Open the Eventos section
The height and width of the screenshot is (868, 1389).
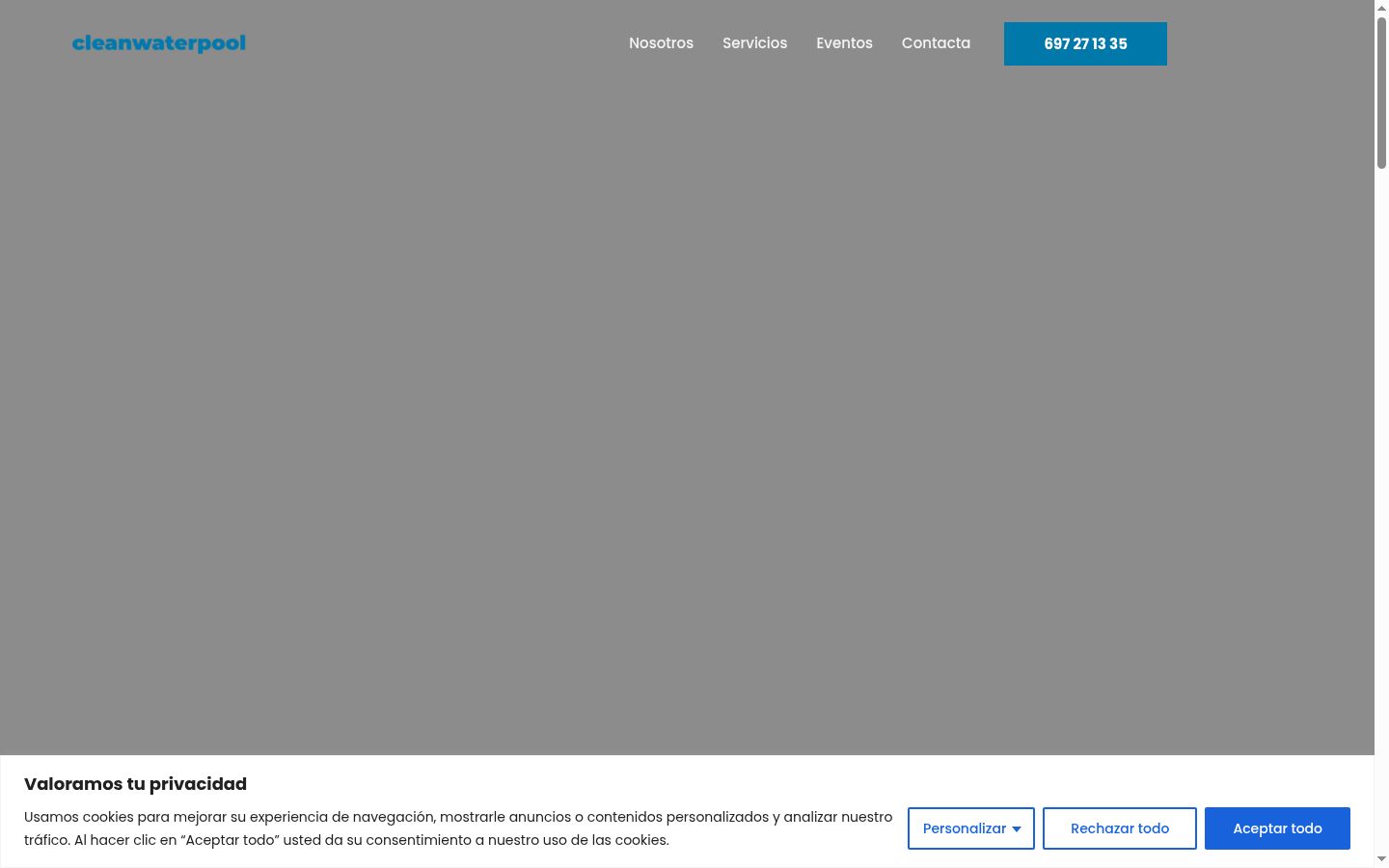click(x=844, y=43)
